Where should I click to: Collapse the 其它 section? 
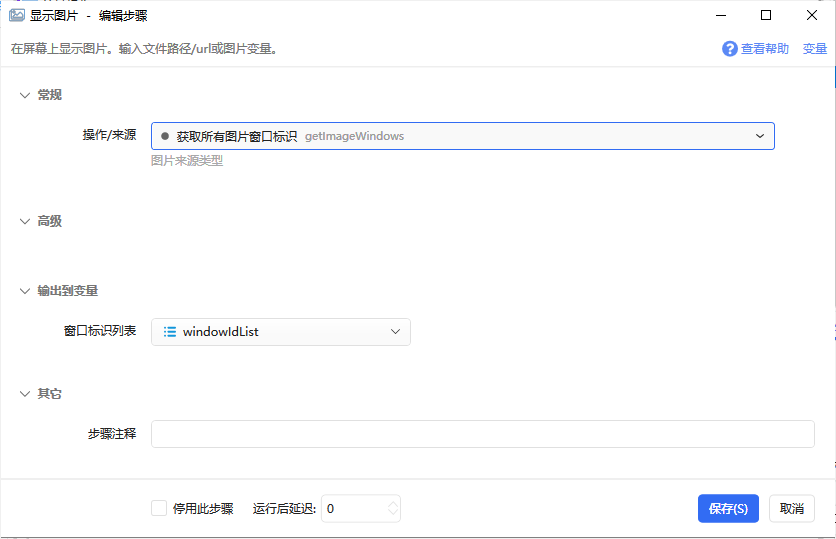(x=25, y=394)
